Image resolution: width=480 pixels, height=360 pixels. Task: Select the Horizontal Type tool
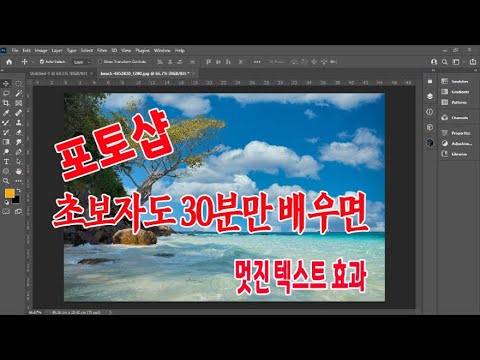pos(6,162)
